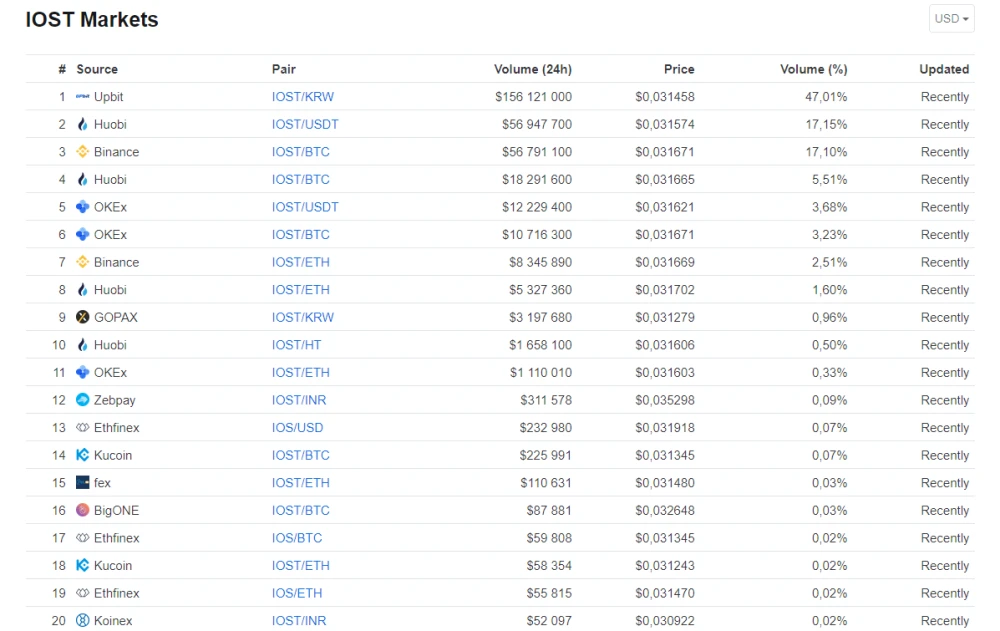Click the Koinex logo icon

(x=82, y=621)
